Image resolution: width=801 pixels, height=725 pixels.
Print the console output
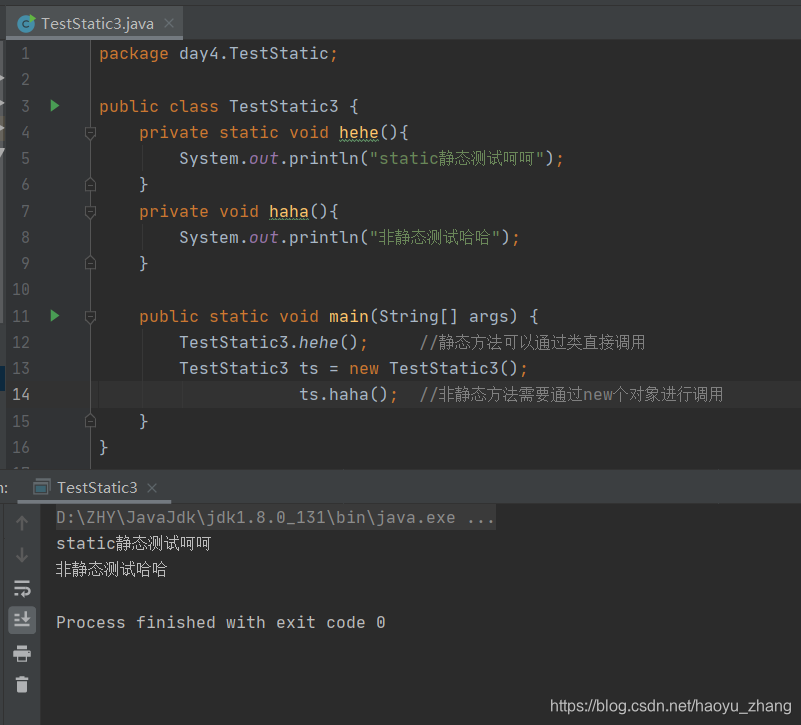(x=22, y=653)
